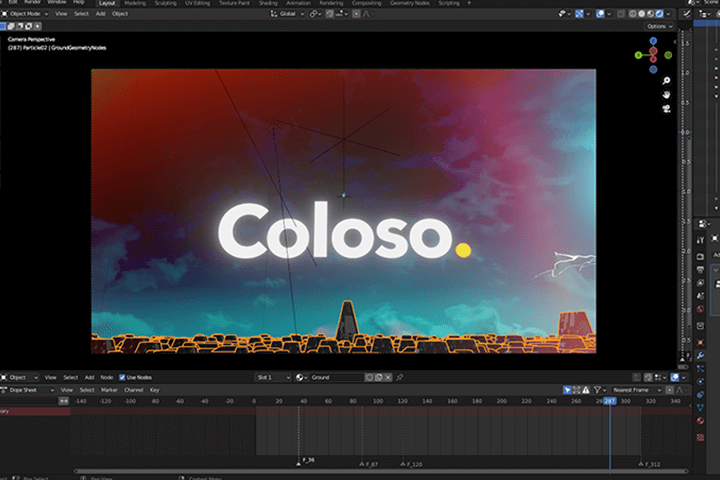This screenshot has width=720, height=480.
Task: Toggle camera view icon in viewport
Action: (666, 109)
